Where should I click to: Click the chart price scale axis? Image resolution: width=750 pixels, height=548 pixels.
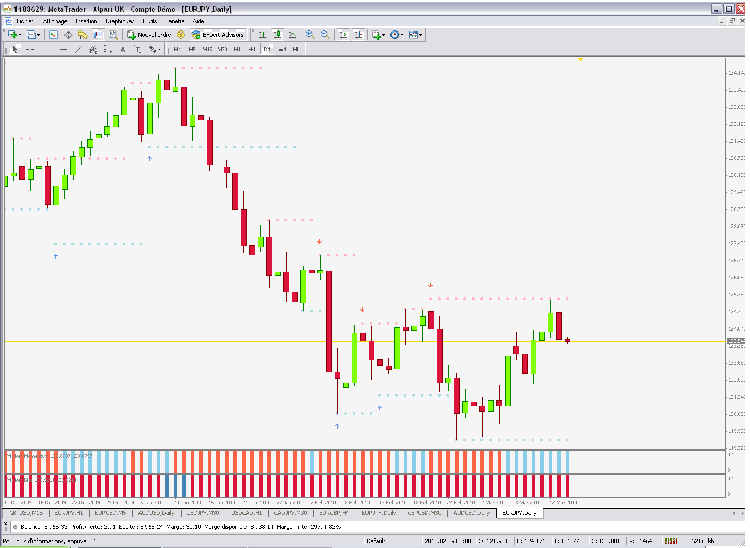coord(736,253)
